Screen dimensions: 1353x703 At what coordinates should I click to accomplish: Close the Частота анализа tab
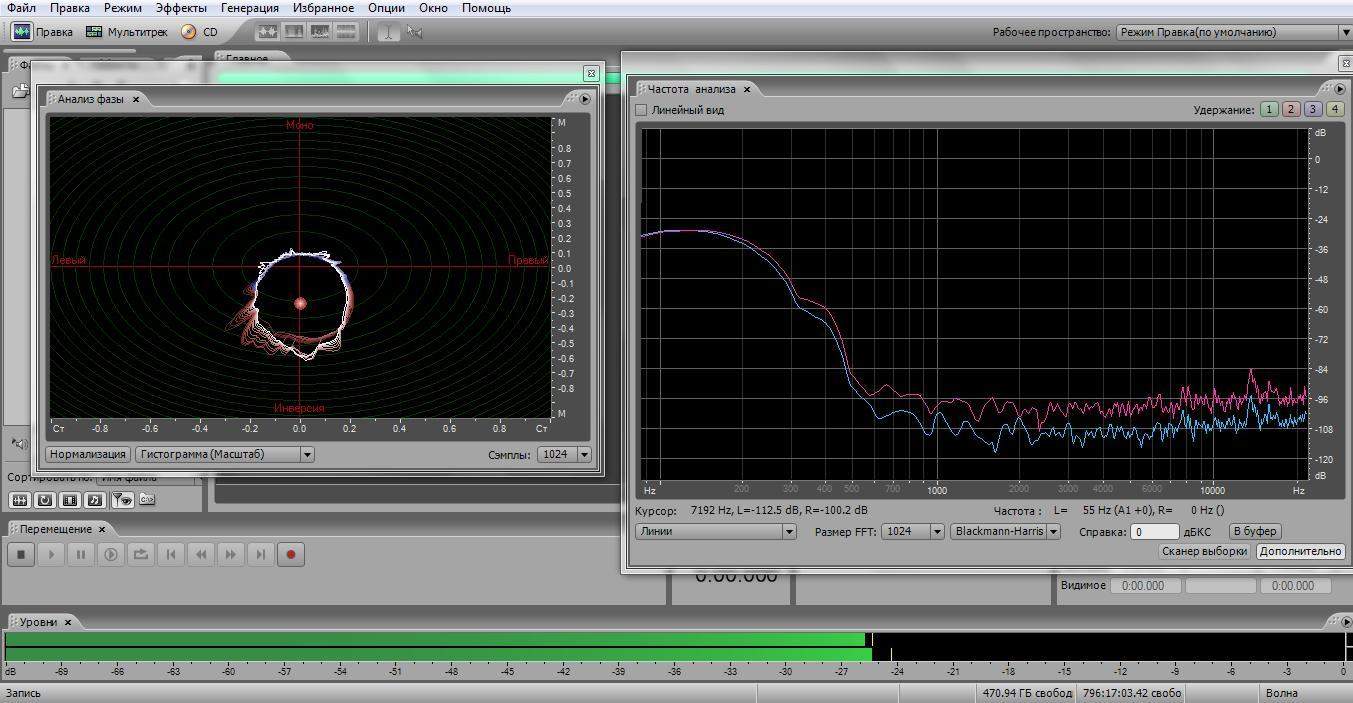(746, 89)
